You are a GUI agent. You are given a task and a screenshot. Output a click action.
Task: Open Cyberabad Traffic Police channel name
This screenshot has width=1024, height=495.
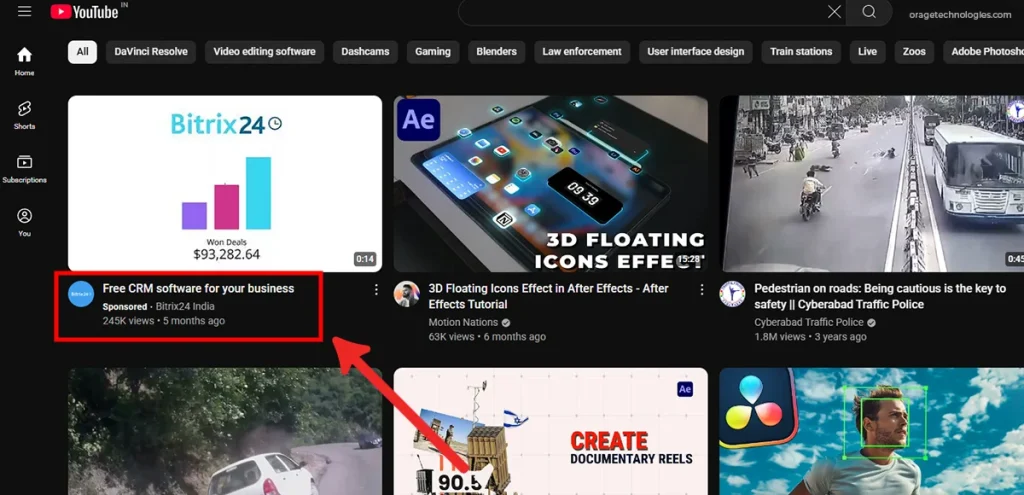808,322
